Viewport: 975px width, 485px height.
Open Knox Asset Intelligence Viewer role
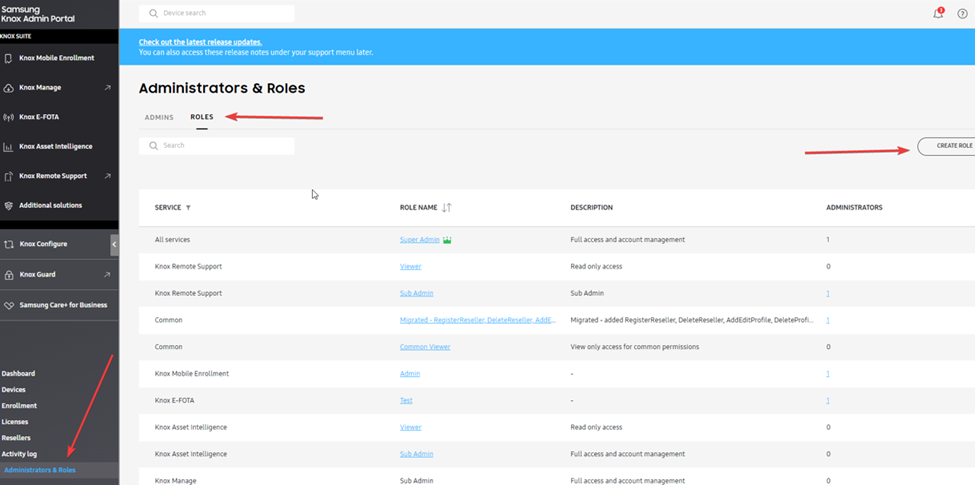click(x=410, y=427)
